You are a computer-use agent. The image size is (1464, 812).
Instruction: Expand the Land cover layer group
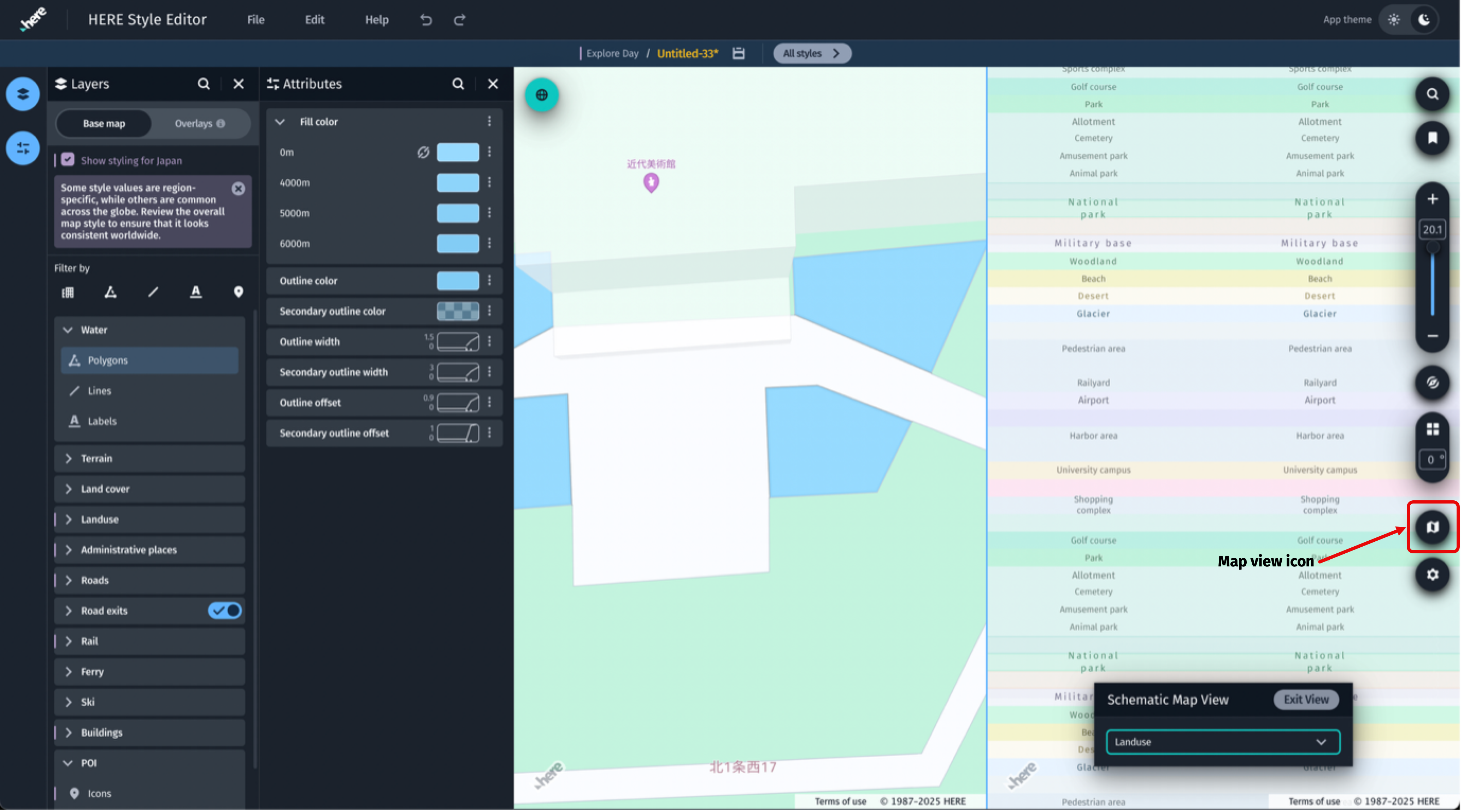68,489
